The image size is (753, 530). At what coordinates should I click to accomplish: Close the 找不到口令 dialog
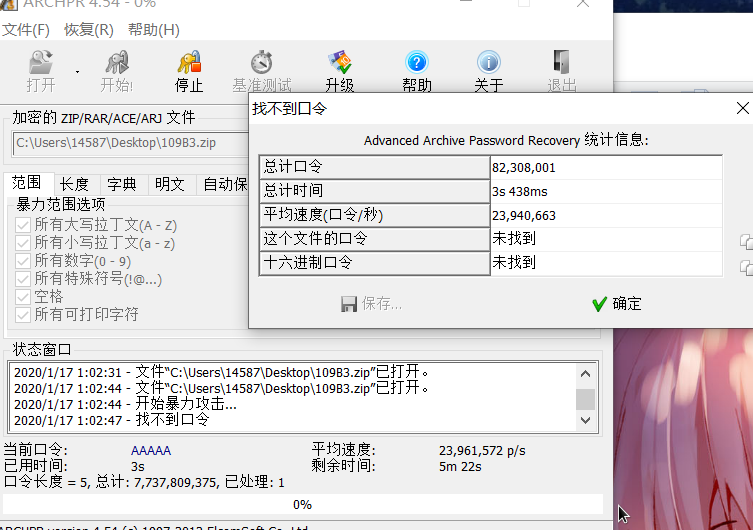click(742, 108)
